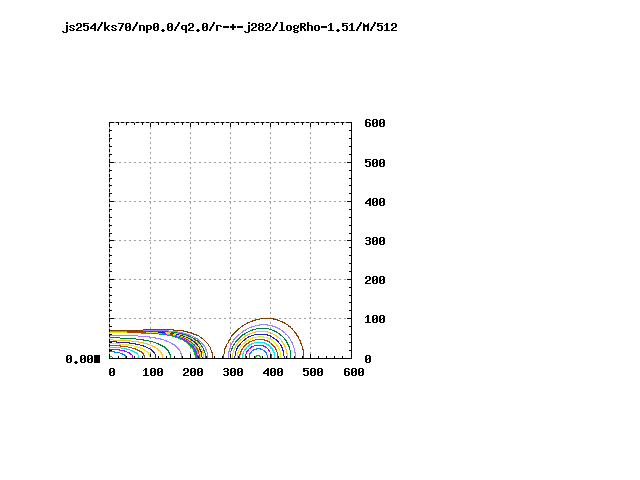Click the 0.00 label beside the plot

tap(79, 359)
